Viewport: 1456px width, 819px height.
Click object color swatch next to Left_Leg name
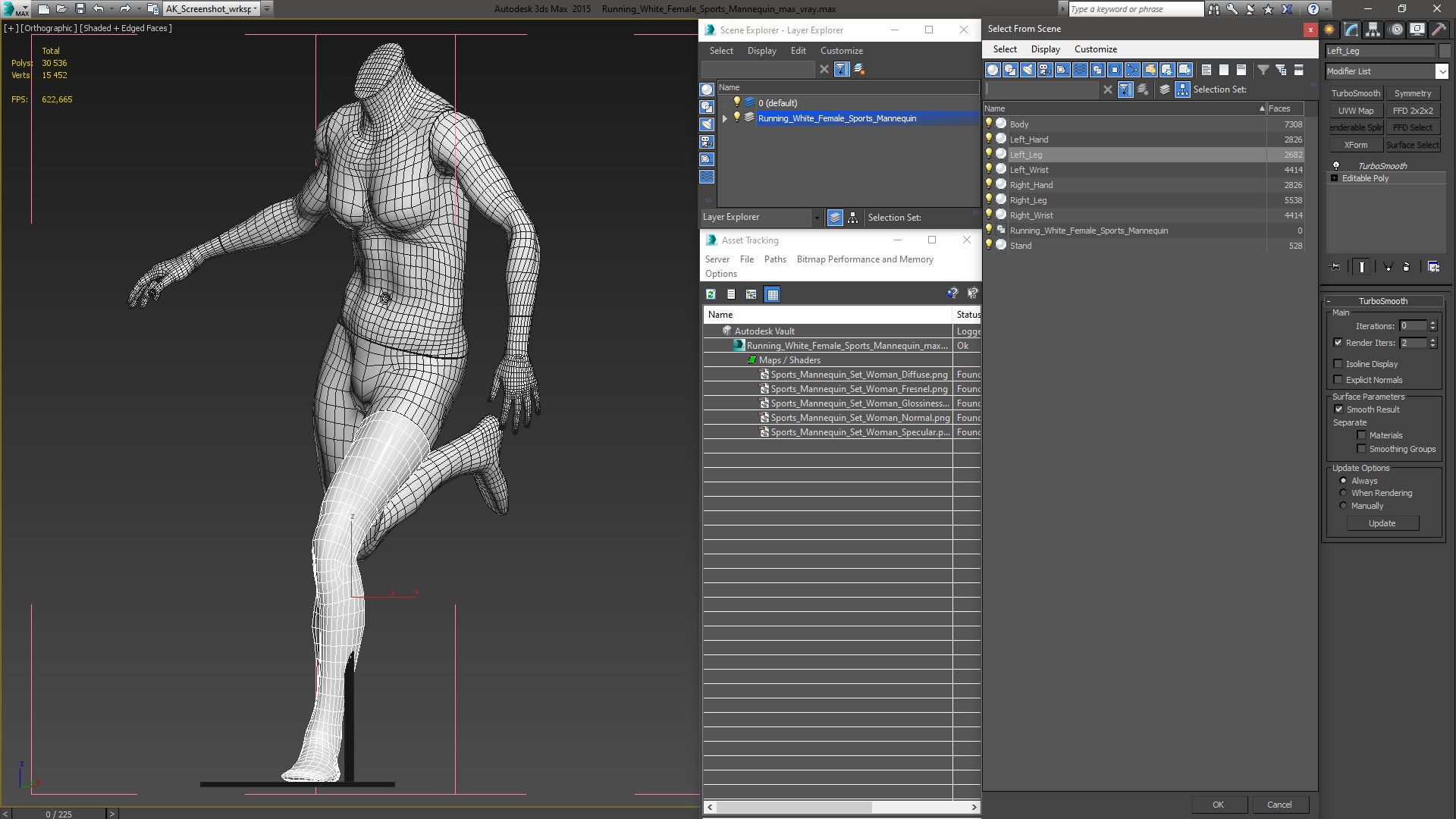tap(1444, 51)
